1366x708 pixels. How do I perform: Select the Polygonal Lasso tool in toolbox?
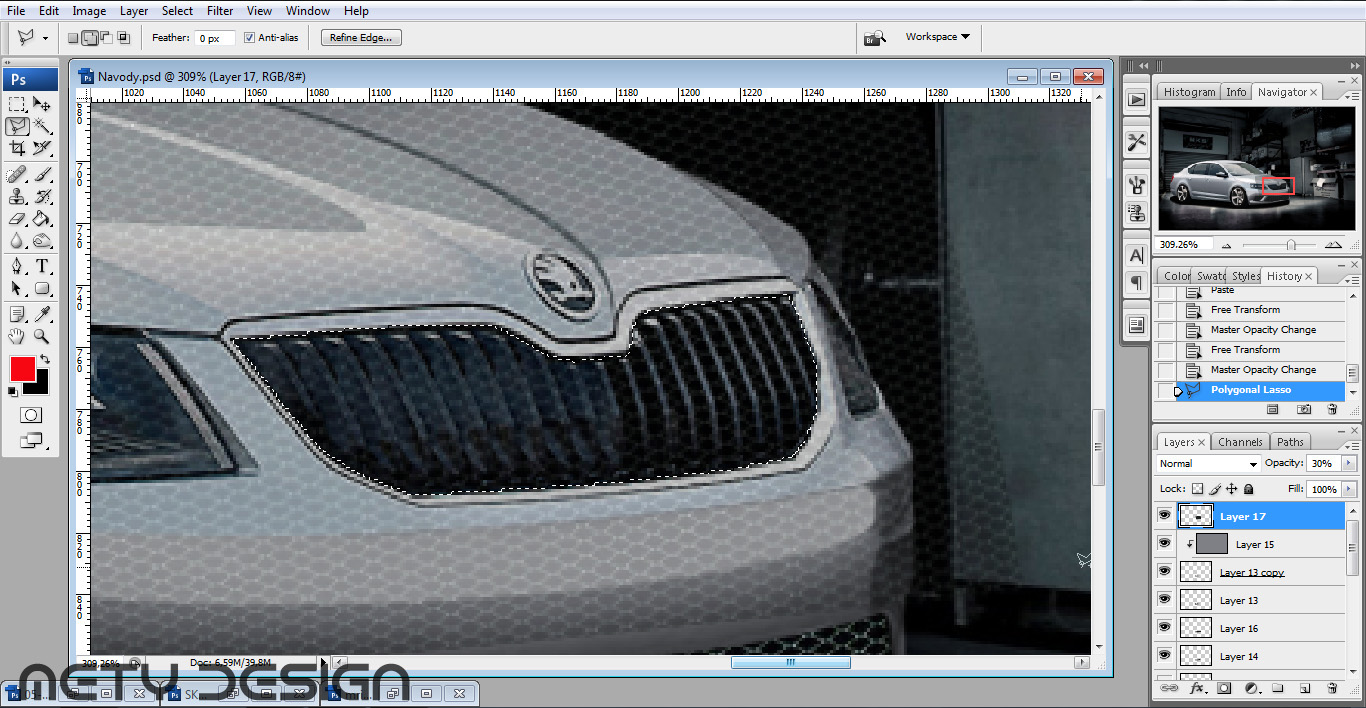tap(17, 126)
